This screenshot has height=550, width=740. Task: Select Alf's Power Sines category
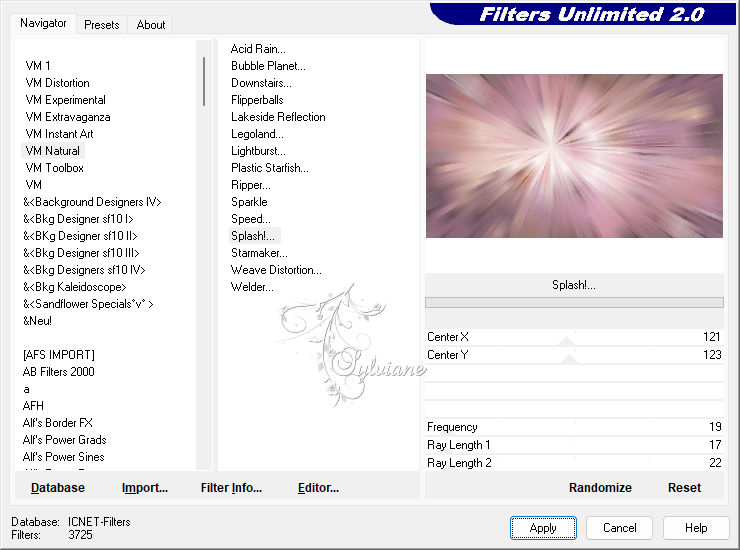[64, 457]
